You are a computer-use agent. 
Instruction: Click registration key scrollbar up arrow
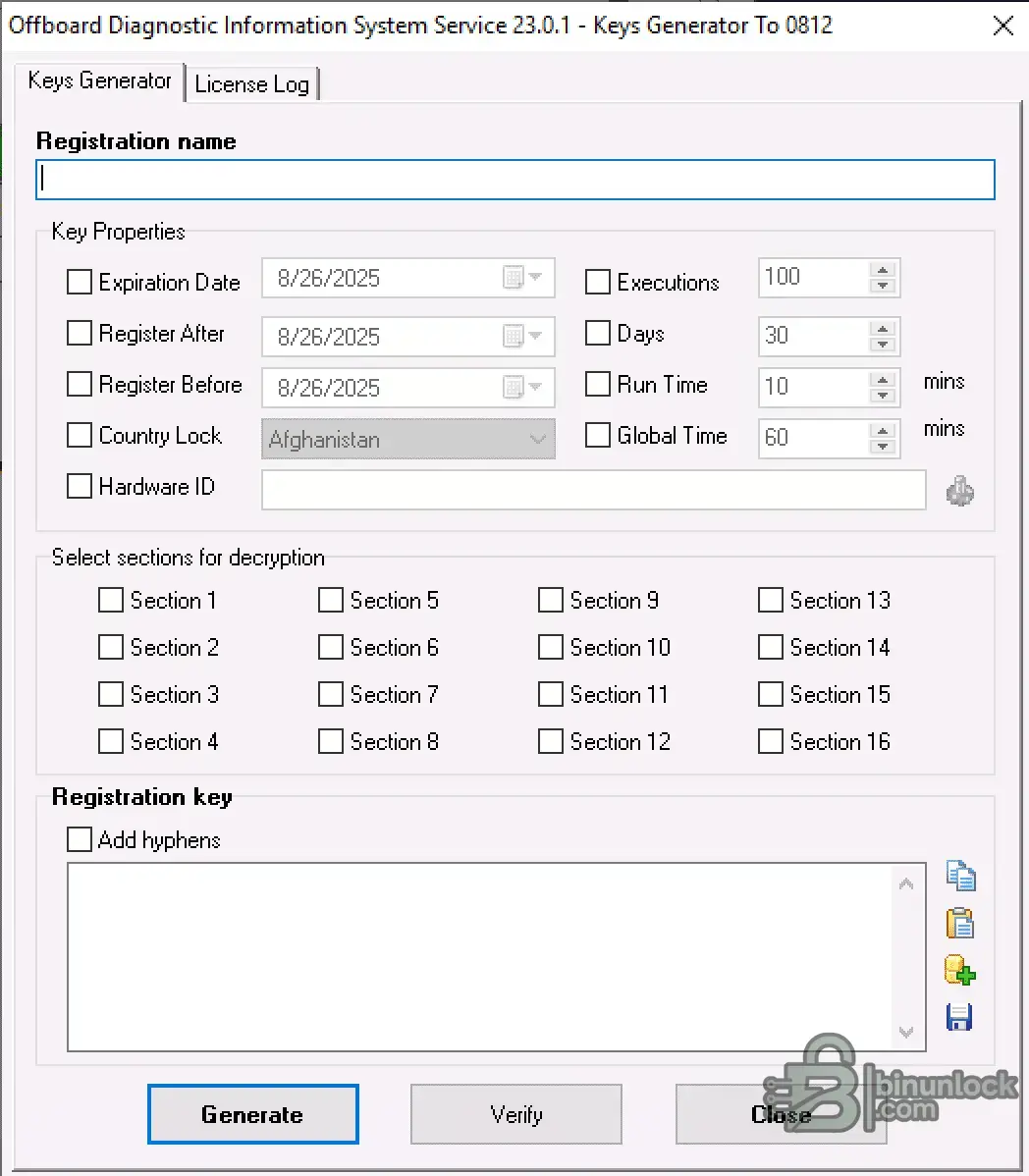tap(906, 883)
